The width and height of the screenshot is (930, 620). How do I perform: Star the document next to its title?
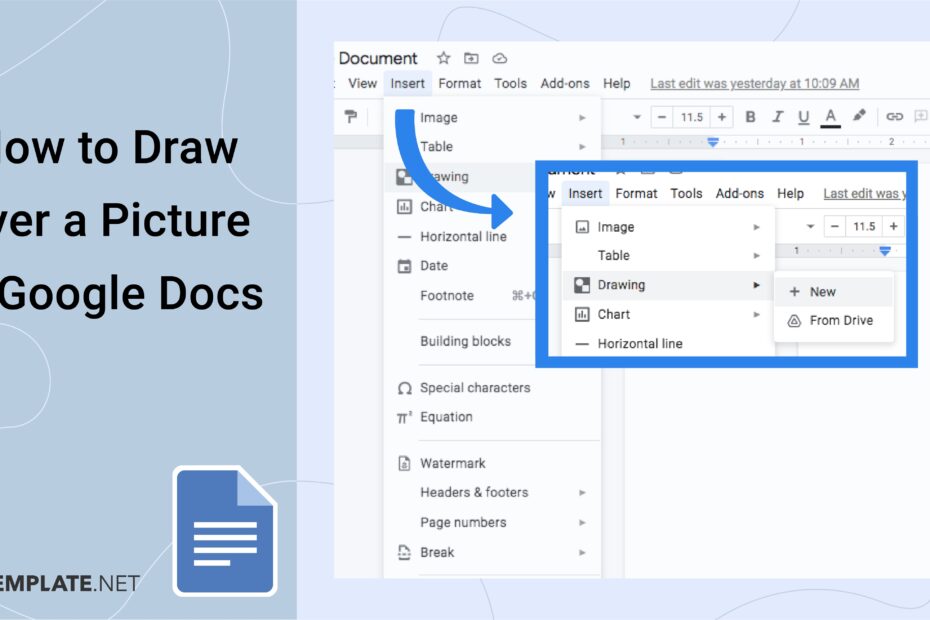[443, 58]
